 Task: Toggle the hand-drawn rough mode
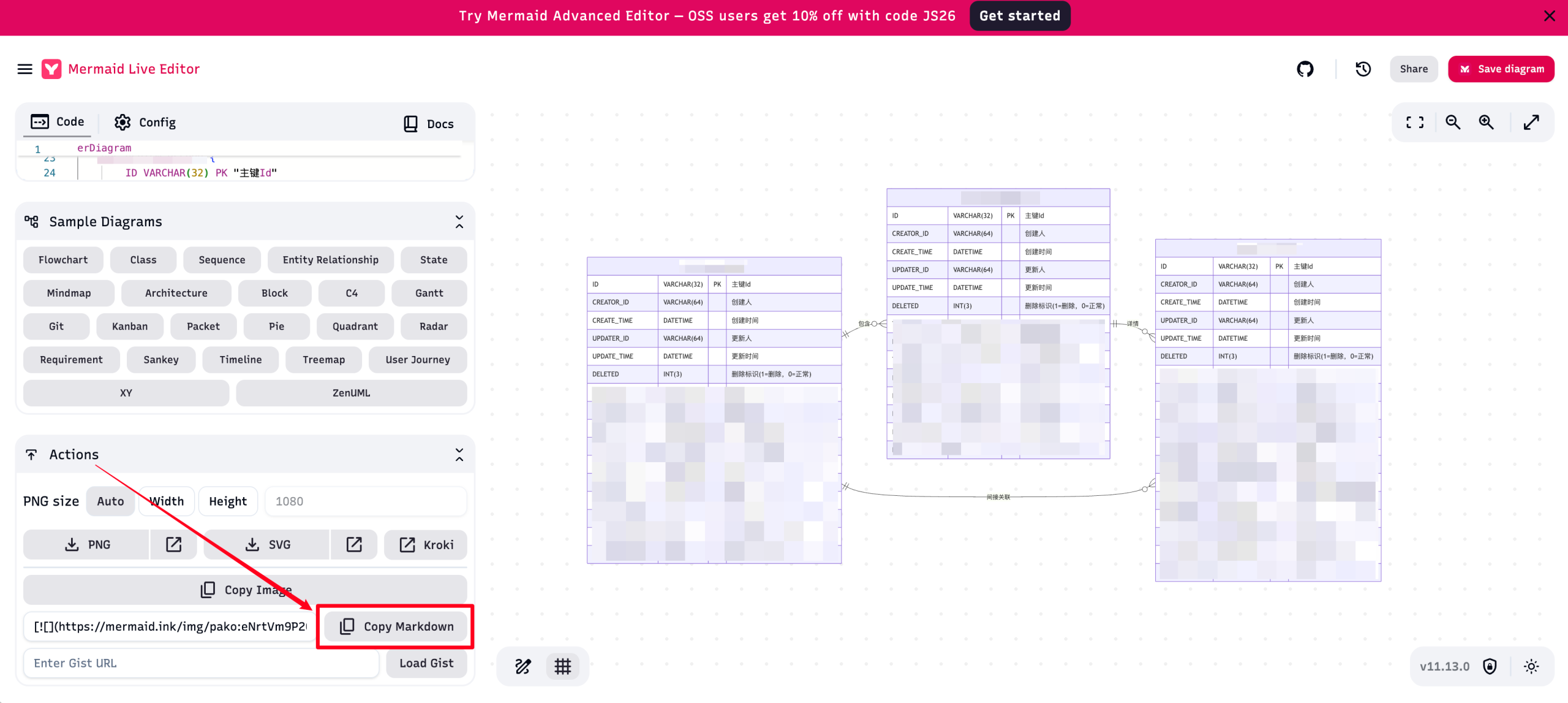[x=522, y=666]
